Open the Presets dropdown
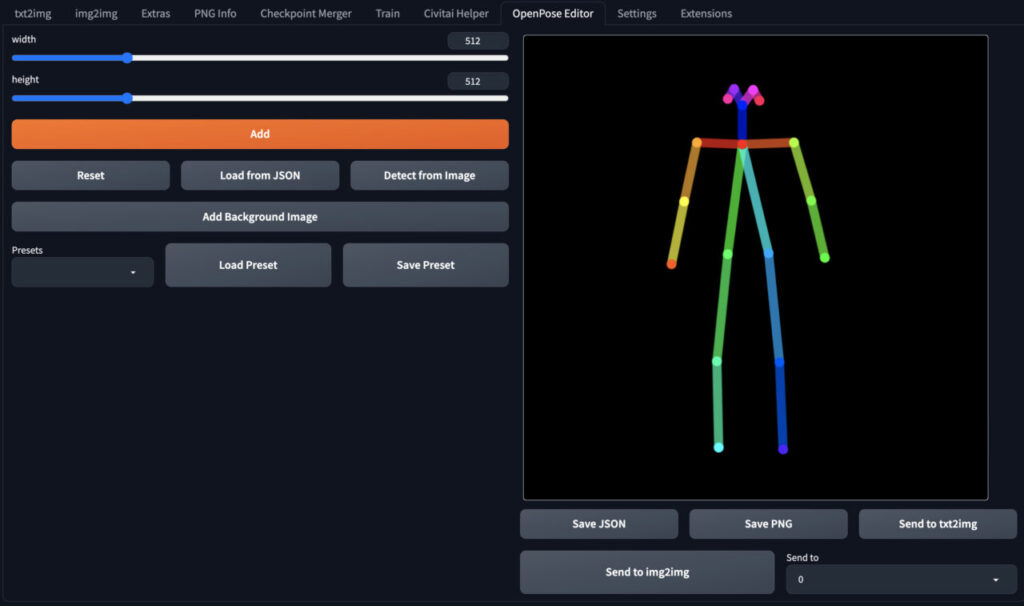Screen dimensions: 1024x606 (82, 271)
